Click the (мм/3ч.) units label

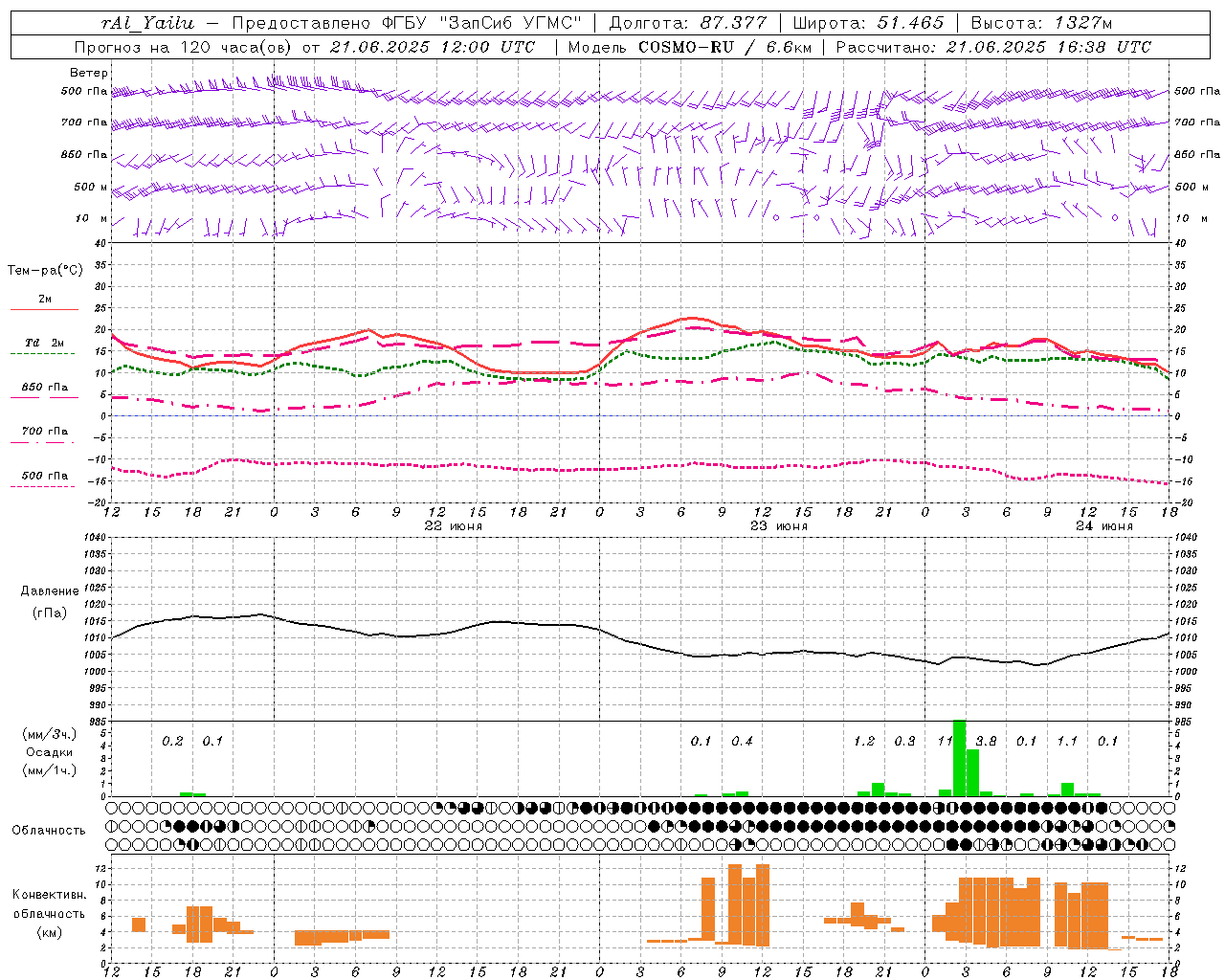49,734
